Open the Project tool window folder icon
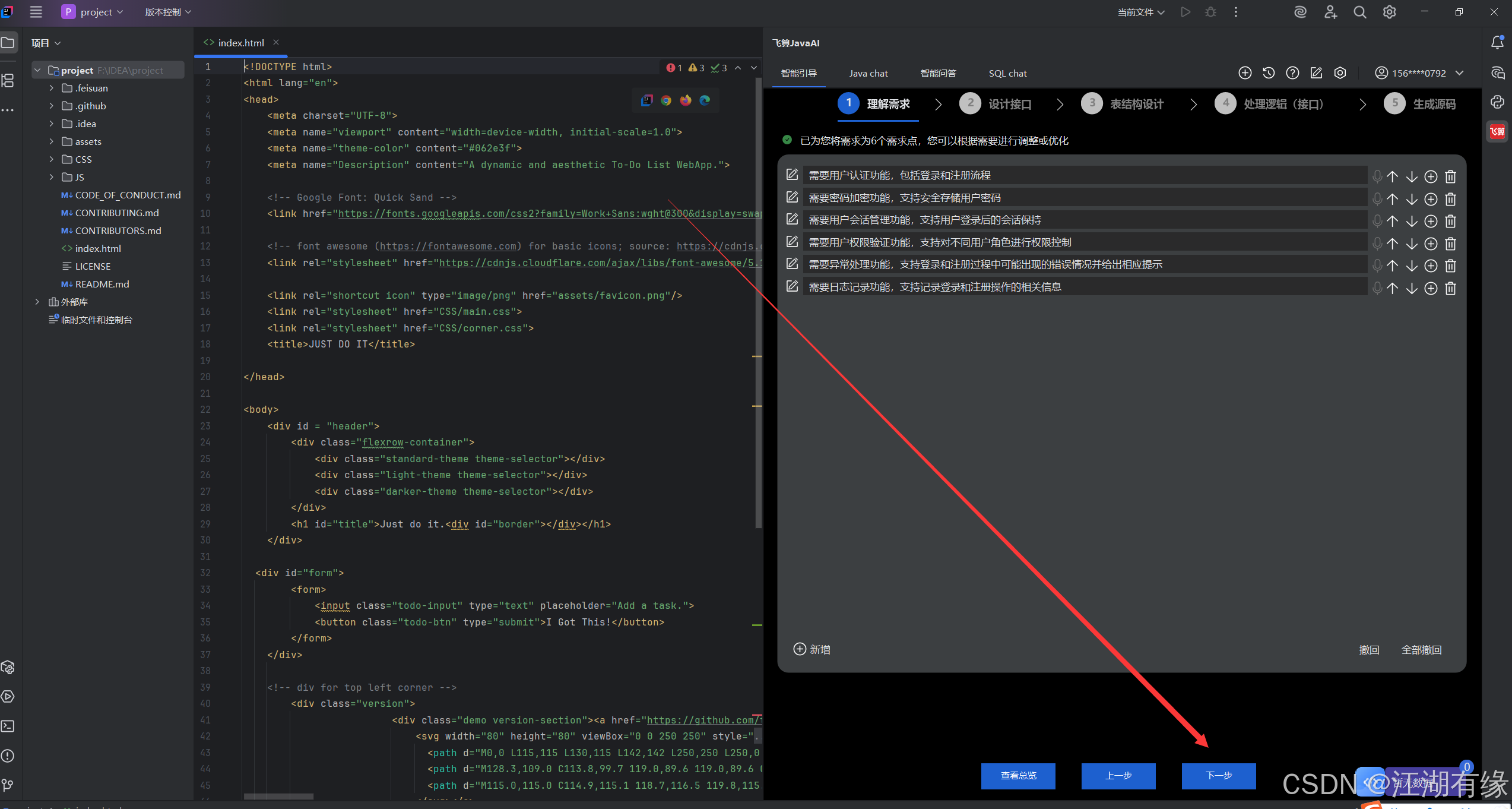 (8, 43)
